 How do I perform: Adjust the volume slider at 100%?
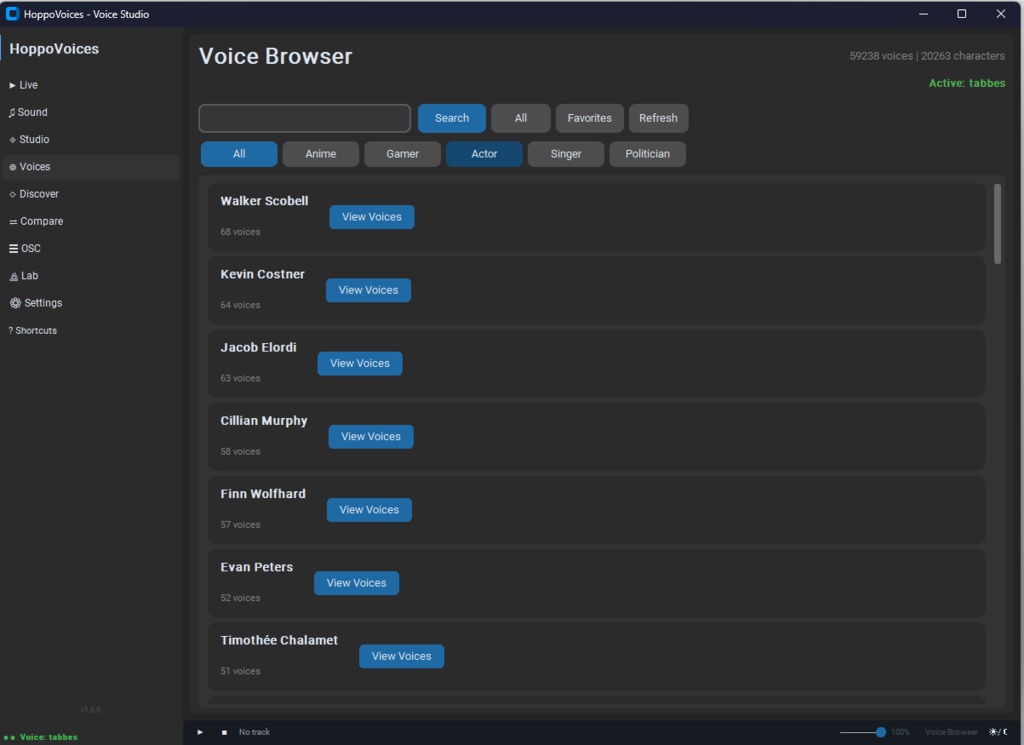[x=863, y=732]
